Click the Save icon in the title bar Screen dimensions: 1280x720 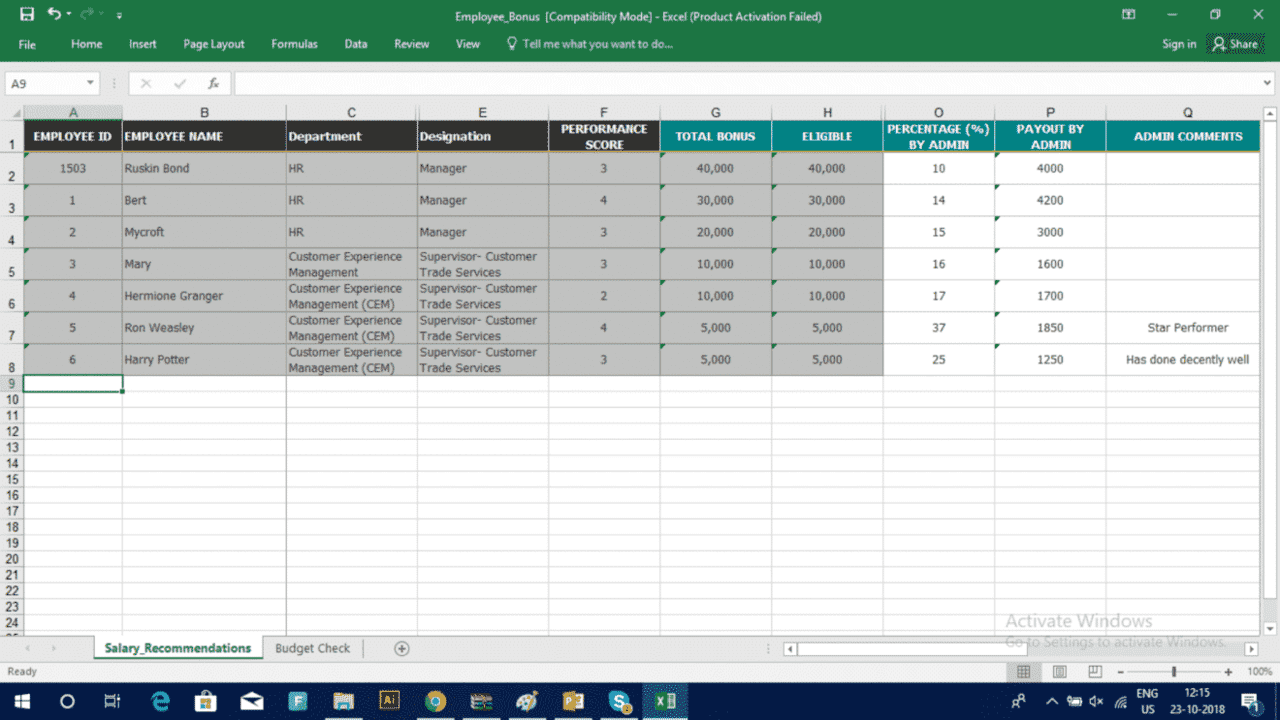[27, 15]
